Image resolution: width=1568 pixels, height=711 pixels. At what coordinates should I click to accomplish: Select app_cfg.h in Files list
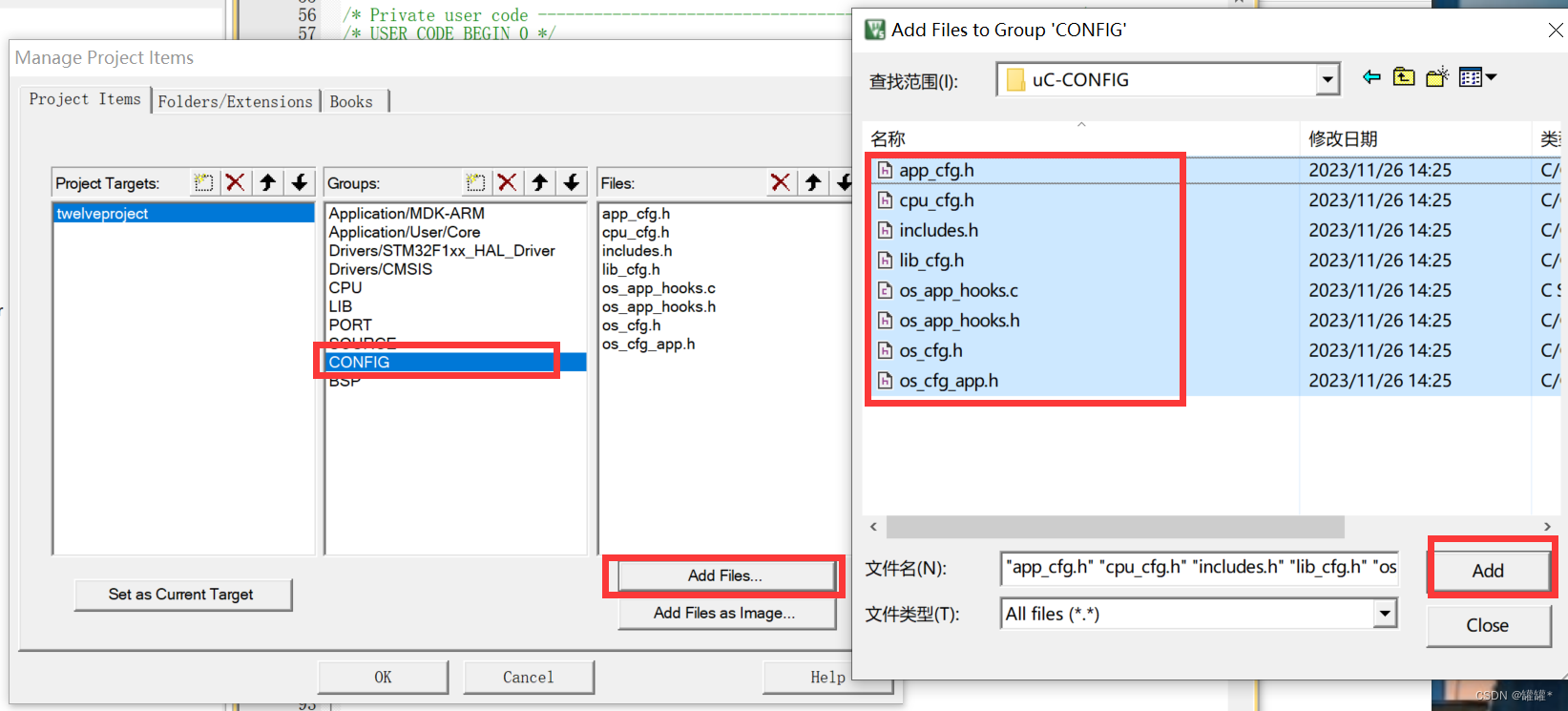[x=636, y=214]
